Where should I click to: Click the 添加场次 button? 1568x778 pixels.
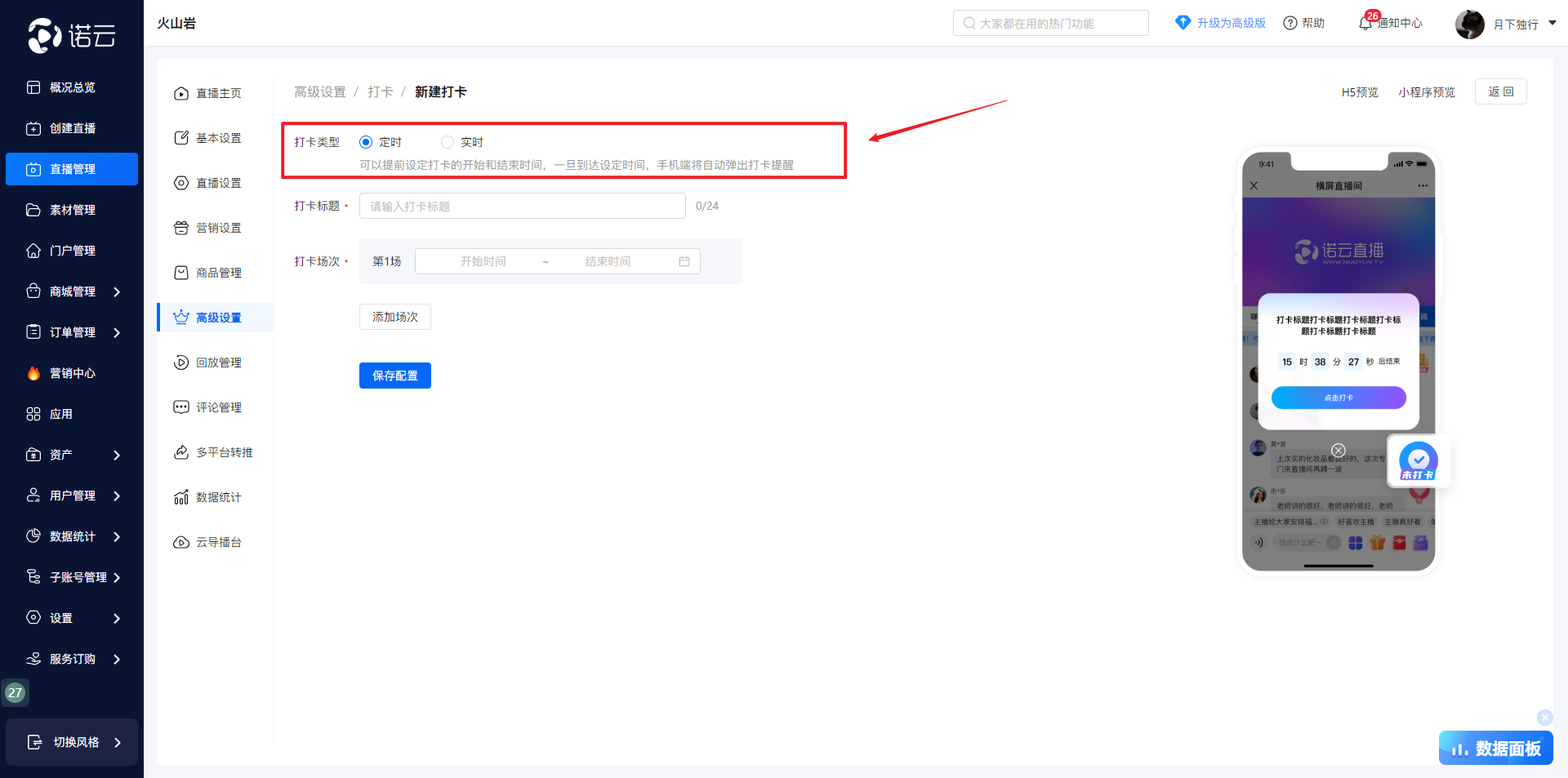click(x=394, y=317)
